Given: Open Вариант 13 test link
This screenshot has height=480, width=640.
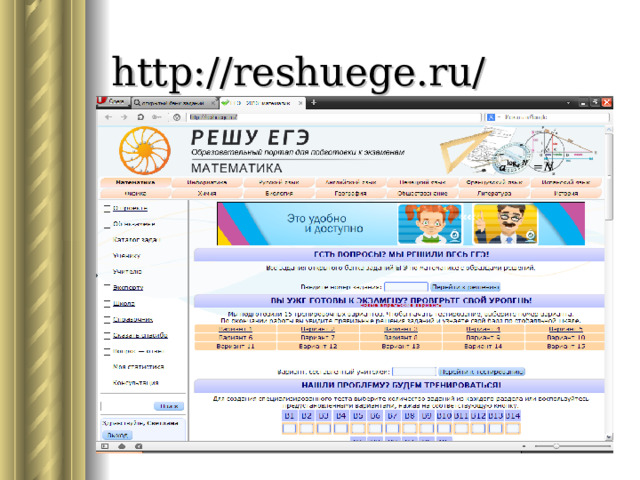Looking at the screenshot, I should tap(400, 346).
